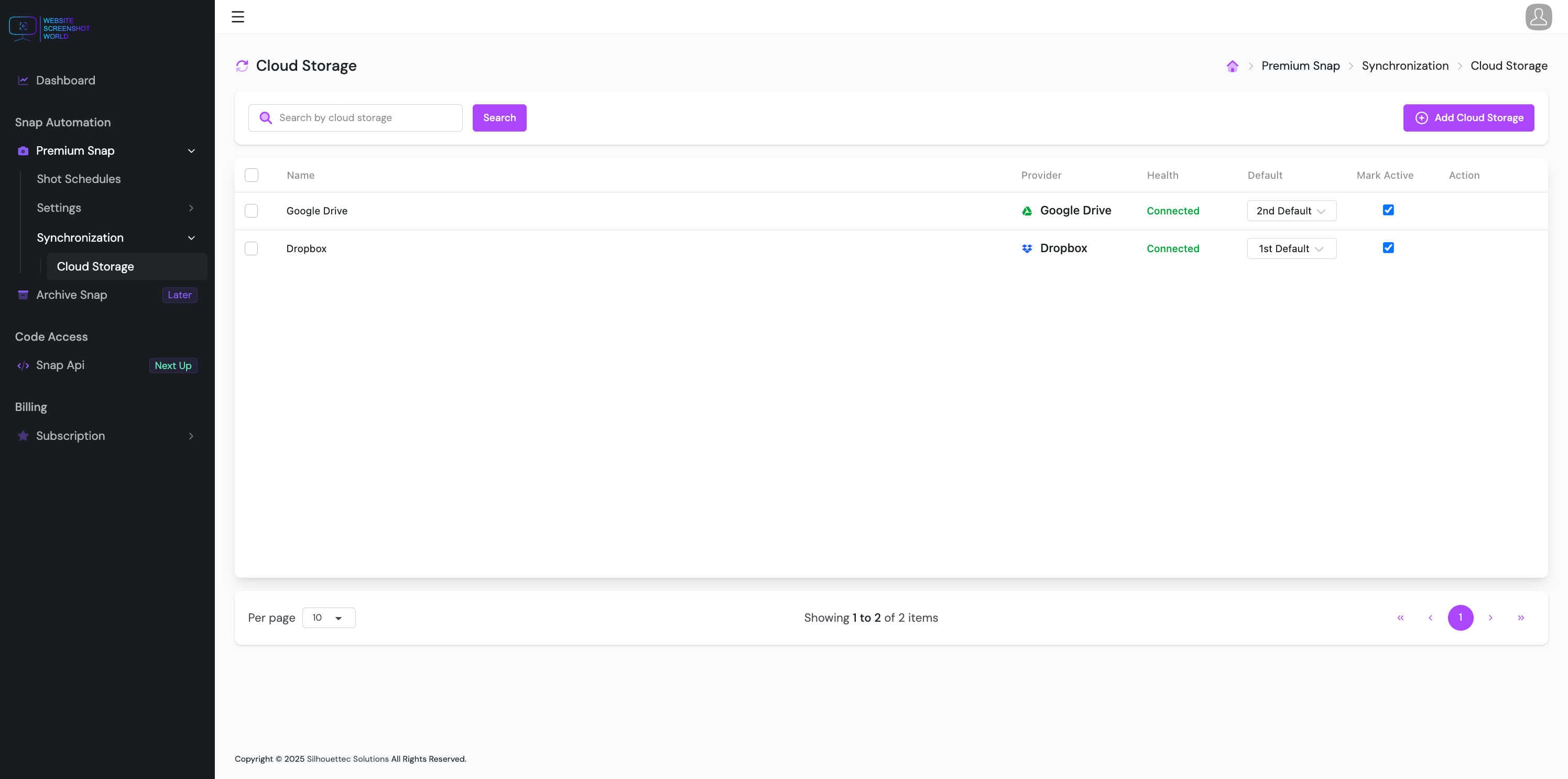Viewport: 1568px width, 779px height.
Task: Click the Dropbox provider icon
Action: coord(1026,248)
